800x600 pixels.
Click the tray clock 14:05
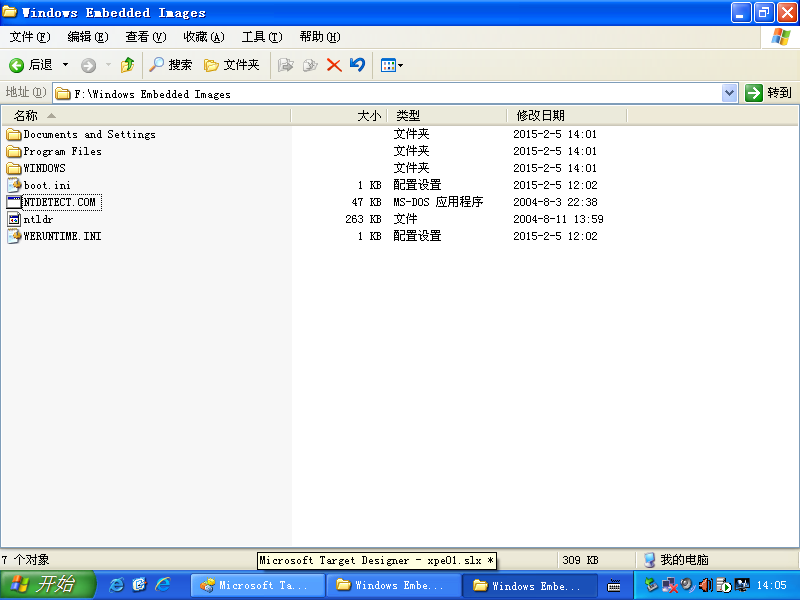[771, 585]
